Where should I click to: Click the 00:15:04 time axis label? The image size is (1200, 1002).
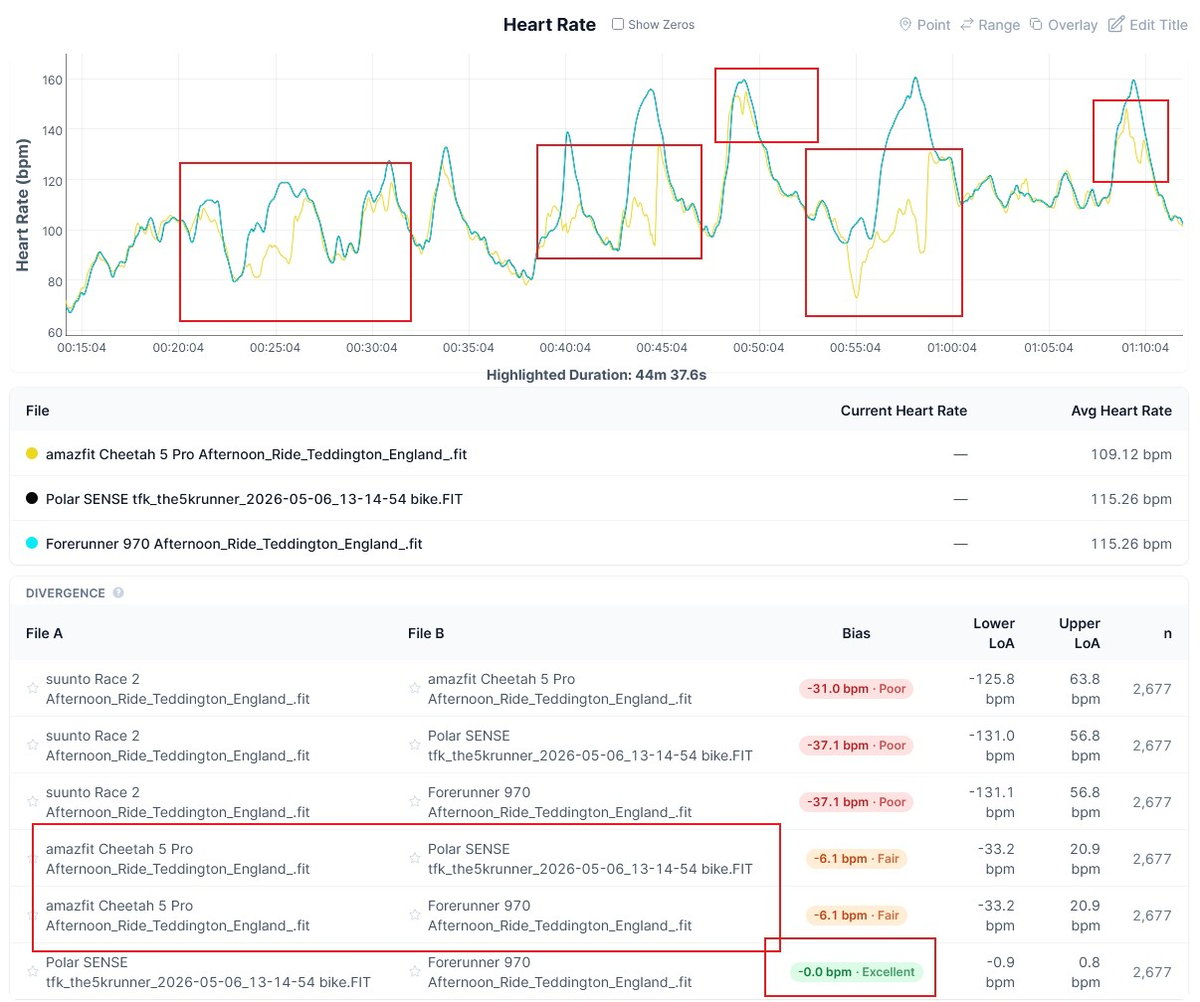tap(82, 348)
